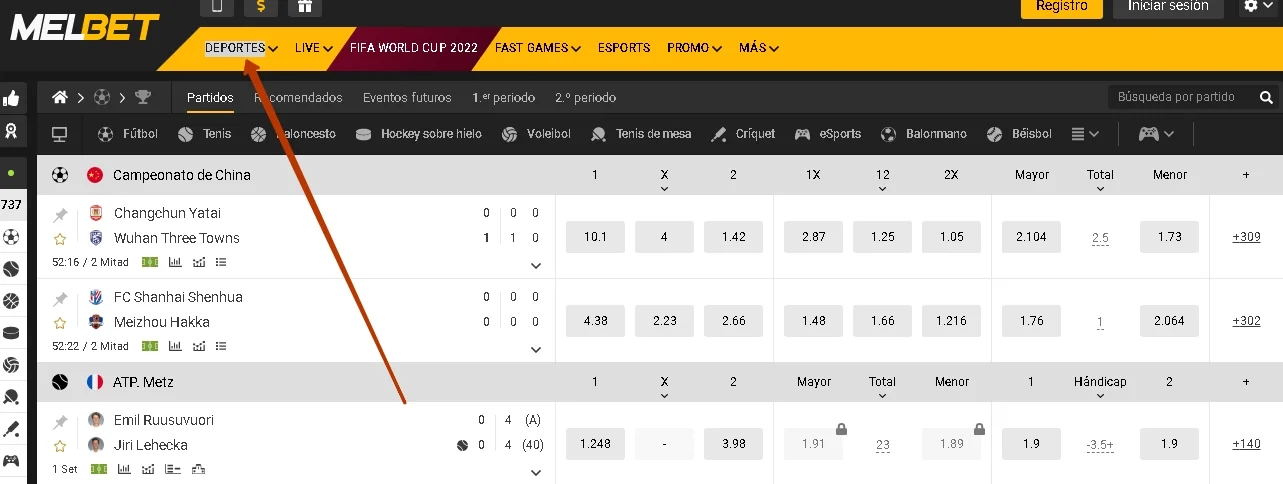Click the monitor live-view icon

point(60,134)
